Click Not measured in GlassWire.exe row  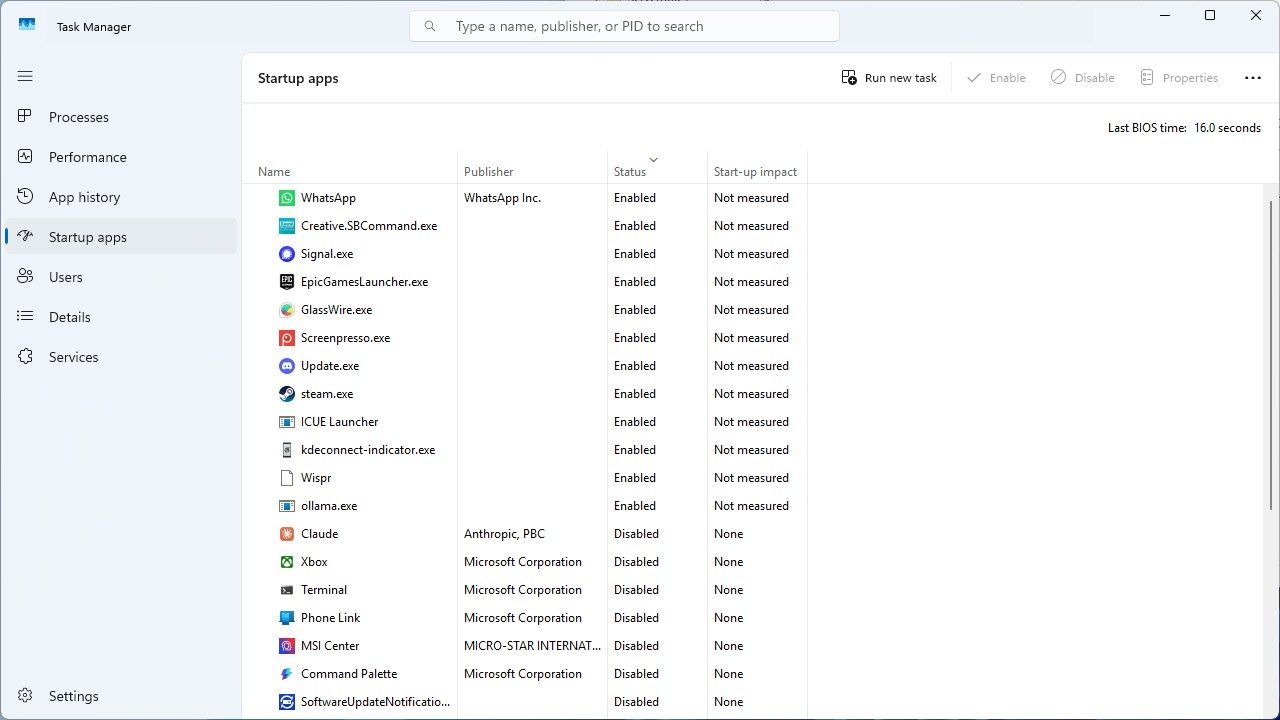coord(751,310)
